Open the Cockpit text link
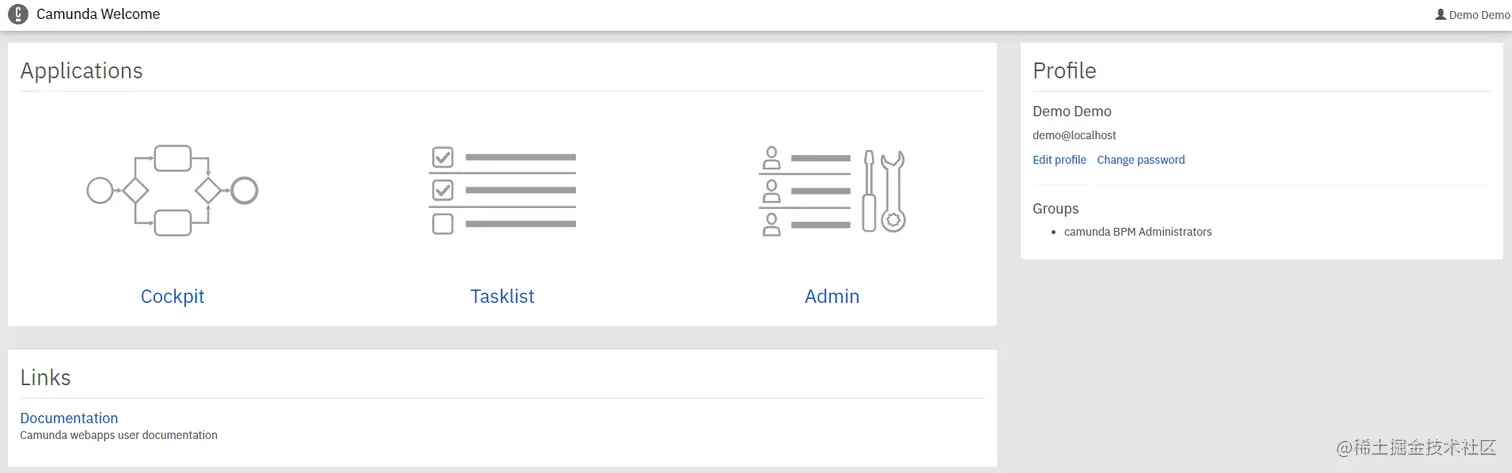 (x=172, y=296)
